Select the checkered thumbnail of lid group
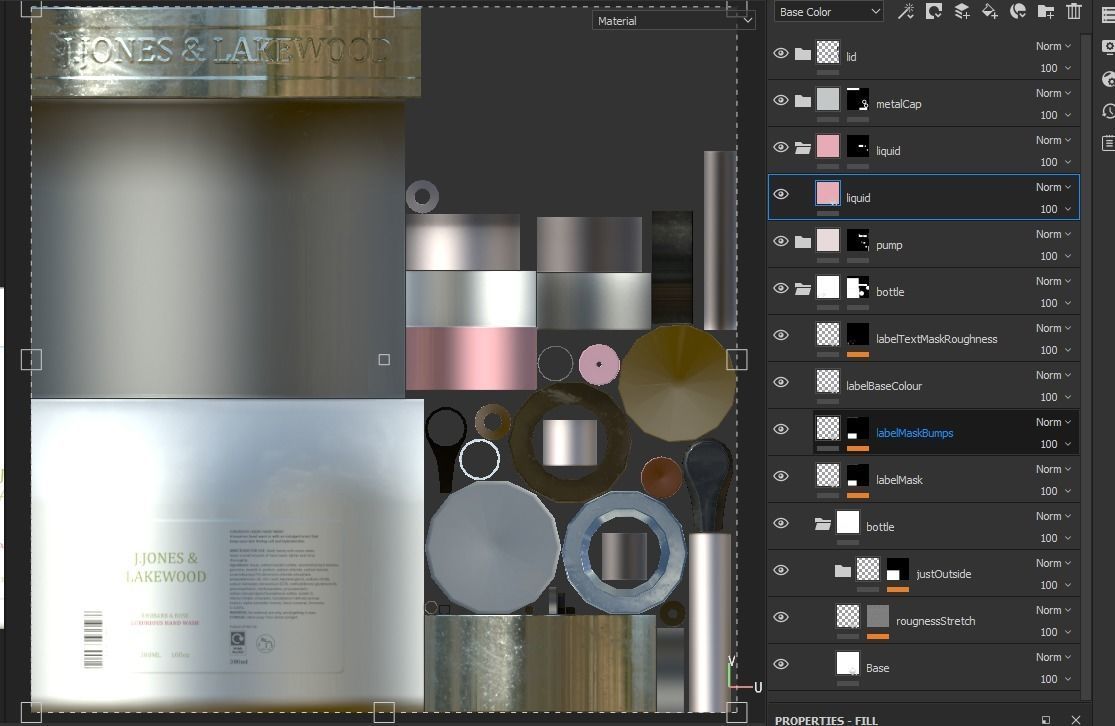Image resolution: width=1115 pixels, height=726 pixels. click(828, 52)
